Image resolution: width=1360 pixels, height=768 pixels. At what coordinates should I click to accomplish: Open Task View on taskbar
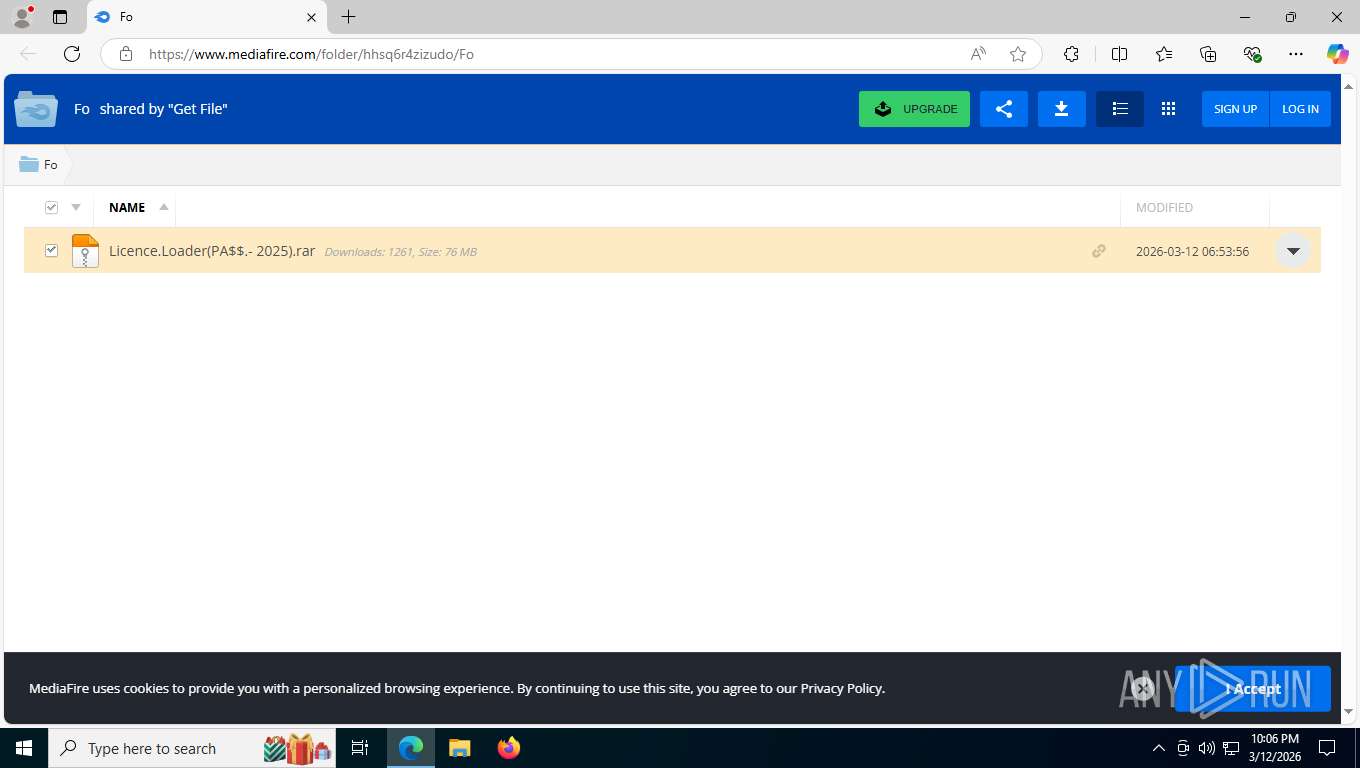pos(360,748)
